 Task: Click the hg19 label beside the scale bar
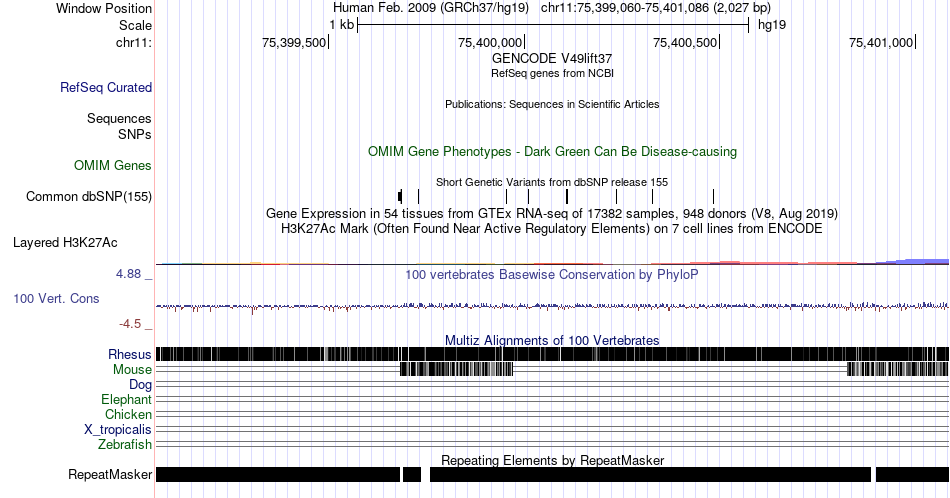click(772, 25)
